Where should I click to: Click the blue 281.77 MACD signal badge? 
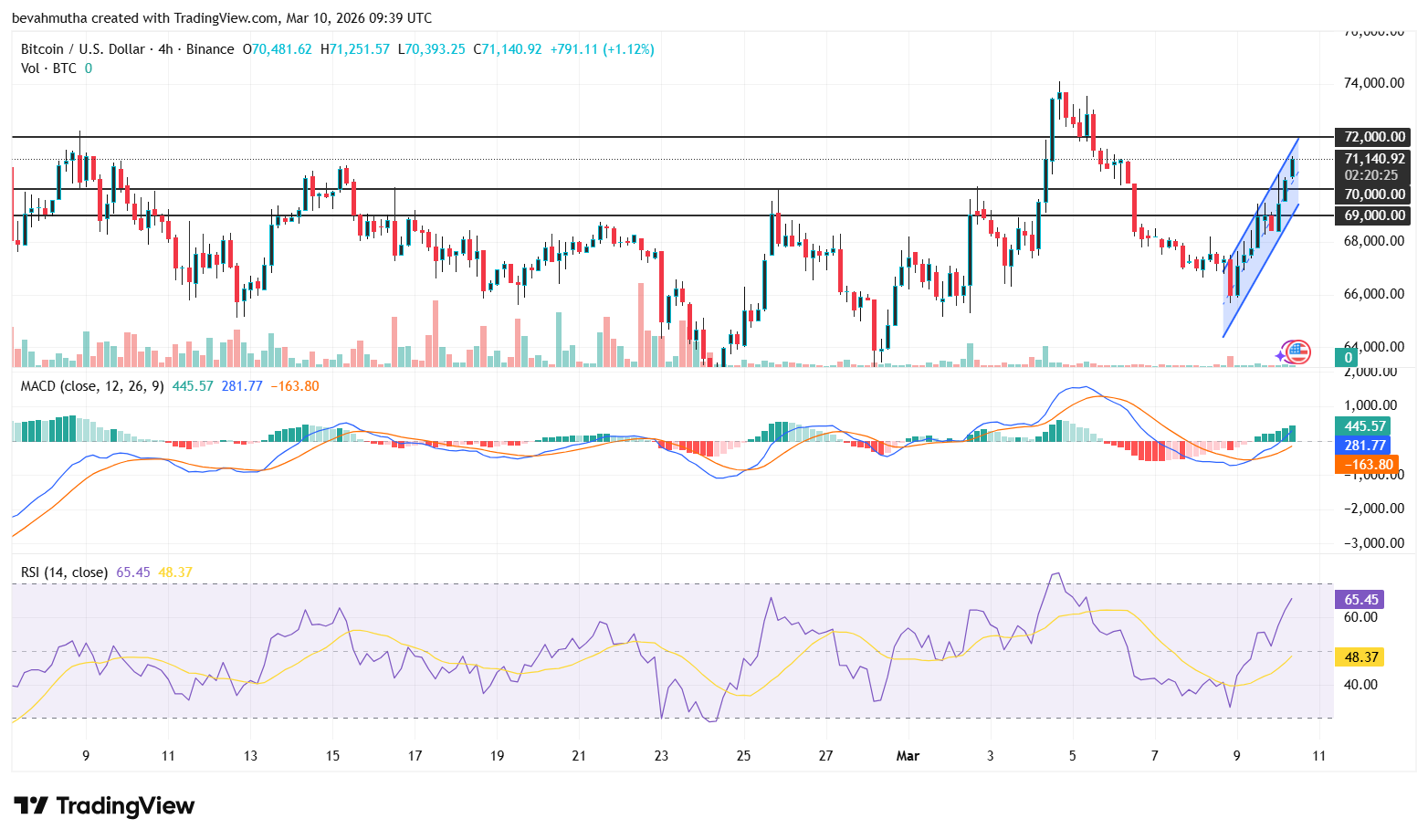coord(1361,446)
